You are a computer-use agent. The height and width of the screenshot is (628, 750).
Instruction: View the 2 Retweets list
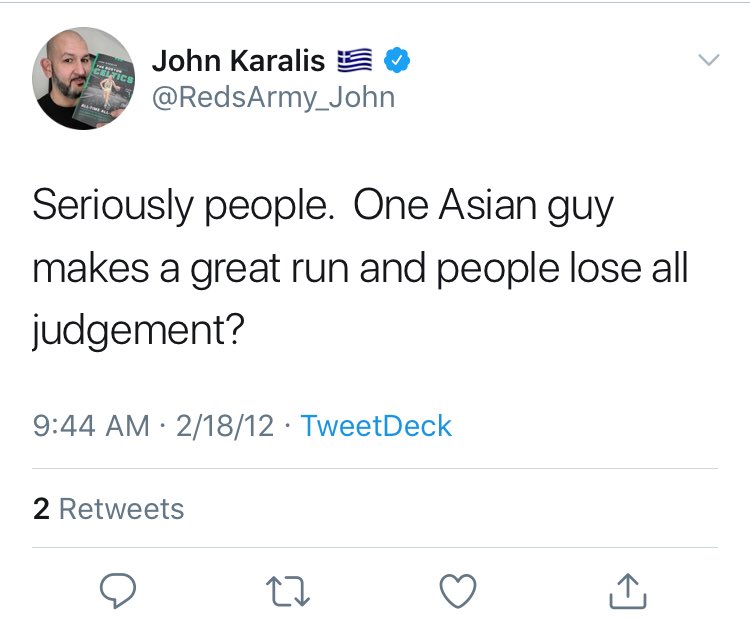tap(109, 509)
